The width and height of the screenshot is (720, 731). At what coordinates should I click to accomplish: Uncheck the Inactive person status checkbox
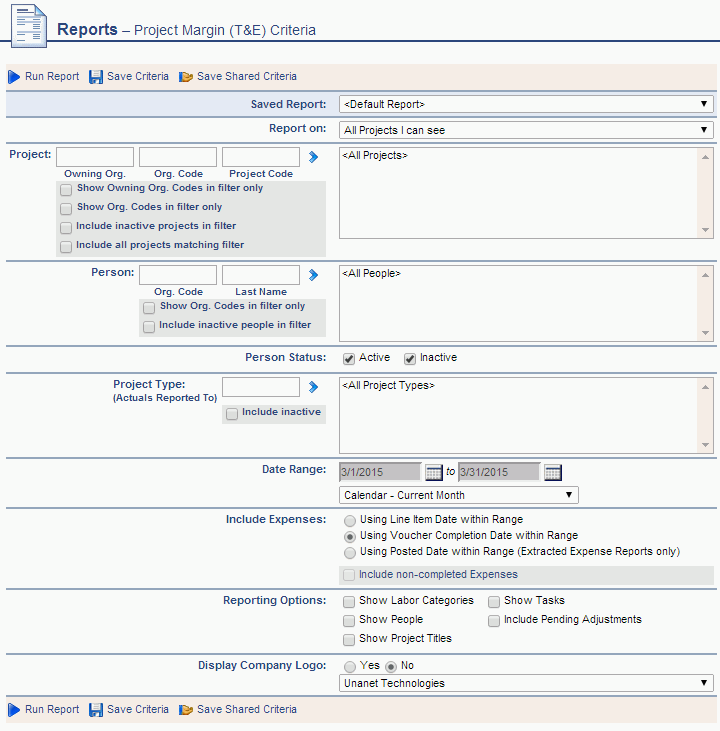[410, 358]
